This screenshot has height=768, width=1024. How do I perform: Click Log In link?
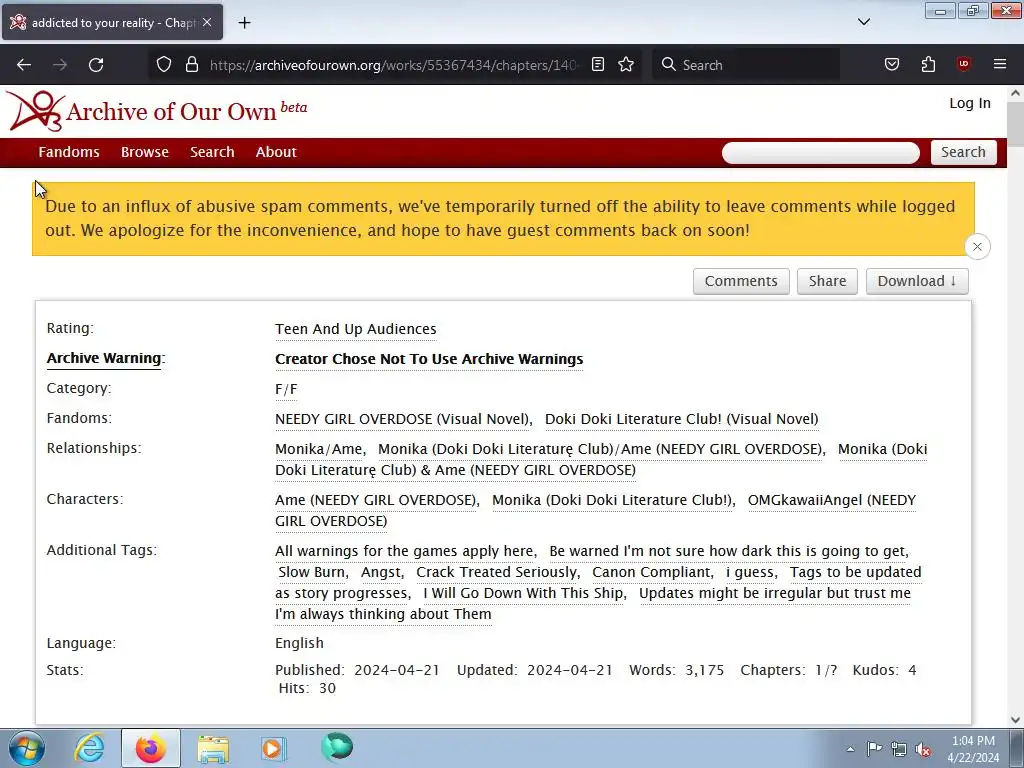pyautogui.click(x=970, y=103)
